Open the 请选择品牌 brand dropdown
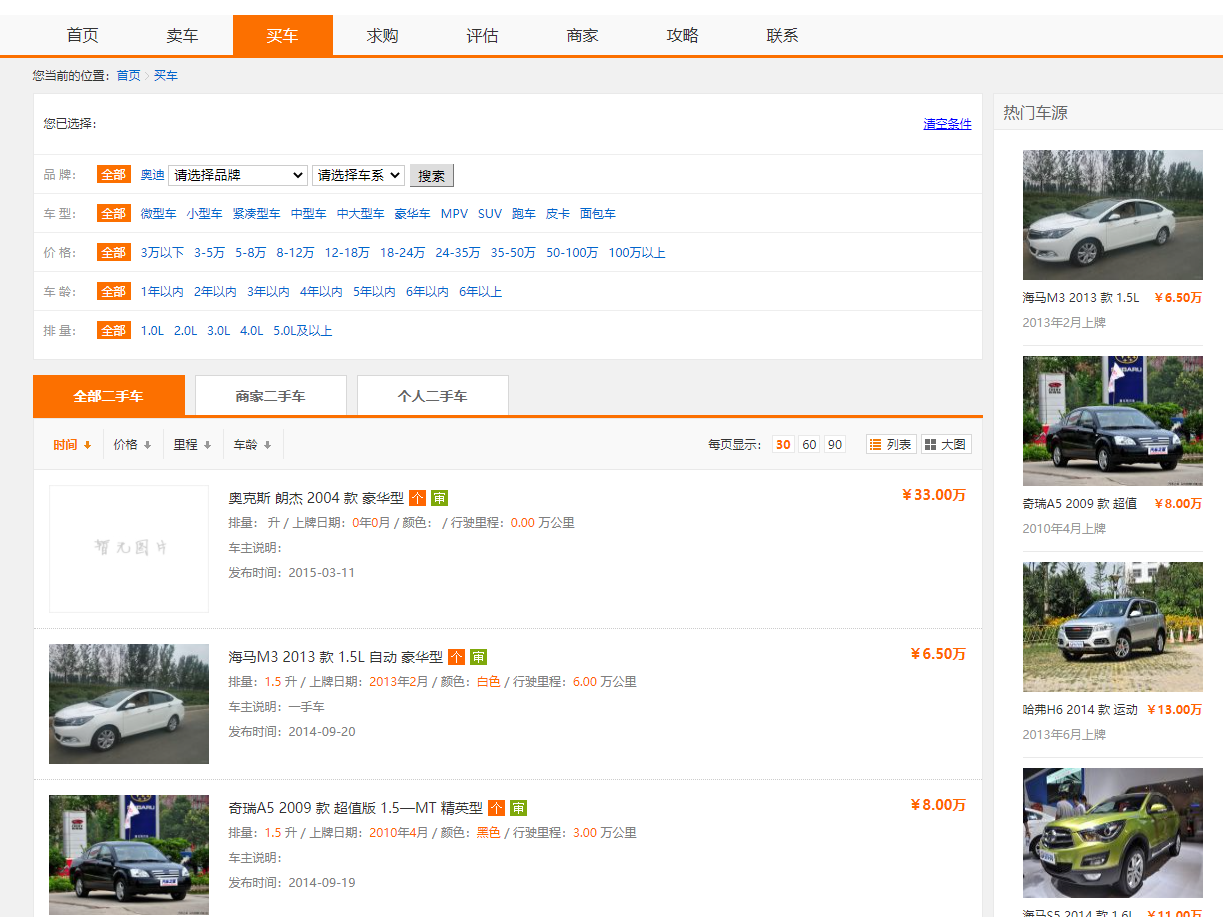This screenshot has width=1223, height=917. point(237,174)
